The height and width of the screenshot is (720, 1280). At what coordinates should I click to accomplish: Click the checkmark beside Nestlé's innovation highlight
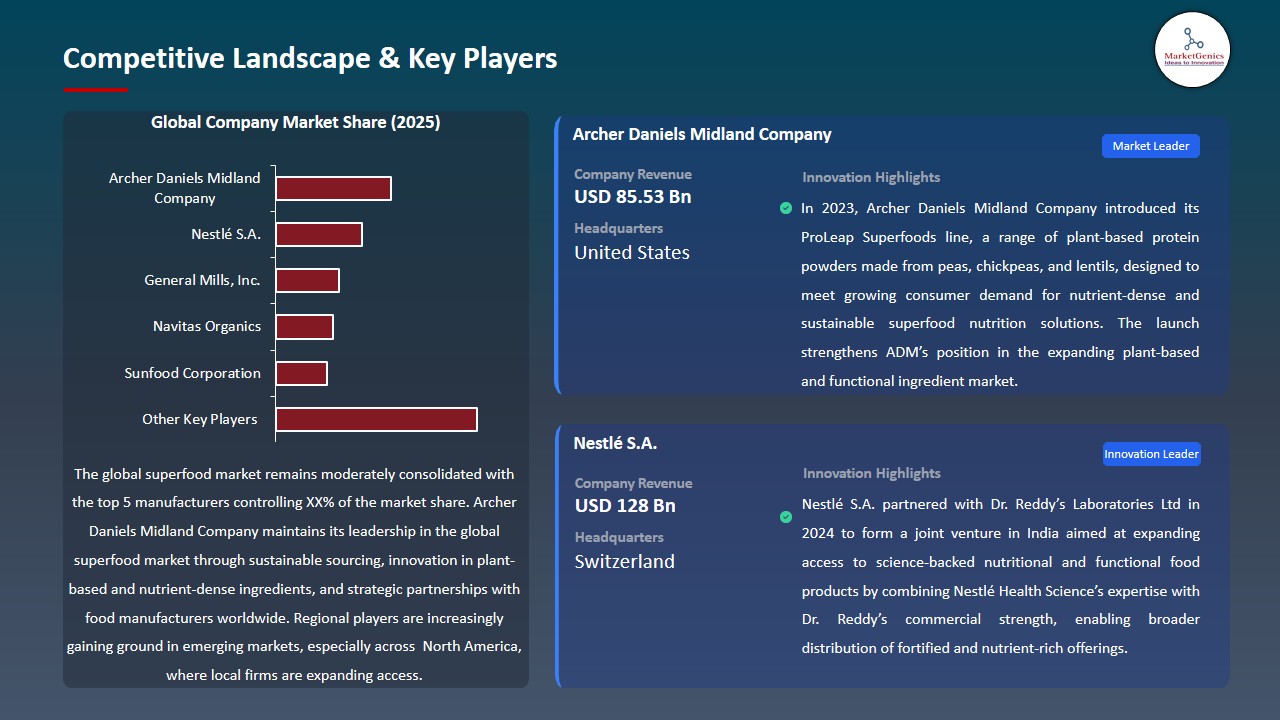coord(786,517)
